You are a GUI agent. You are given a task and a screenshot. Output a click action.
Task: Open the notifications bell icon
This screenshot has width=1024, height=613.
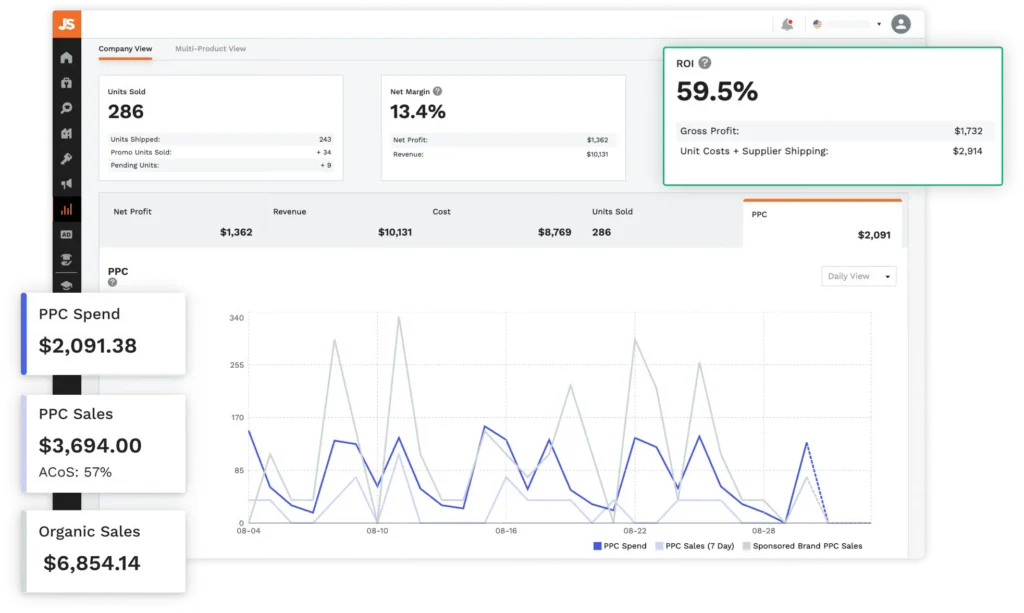(x=787, y=23)
